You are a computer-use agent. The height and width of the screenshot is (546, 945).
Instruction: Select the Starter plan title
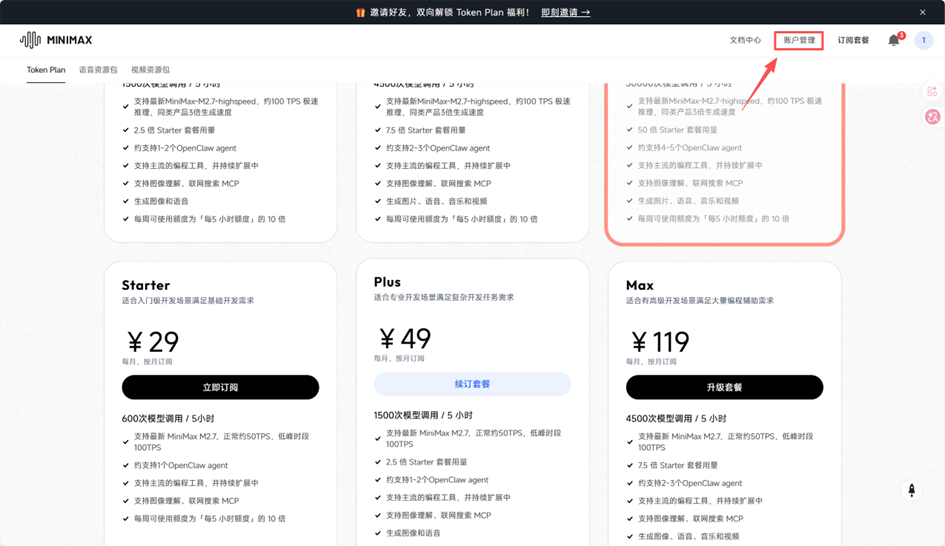pyautogui.click(x=146, y=285)
